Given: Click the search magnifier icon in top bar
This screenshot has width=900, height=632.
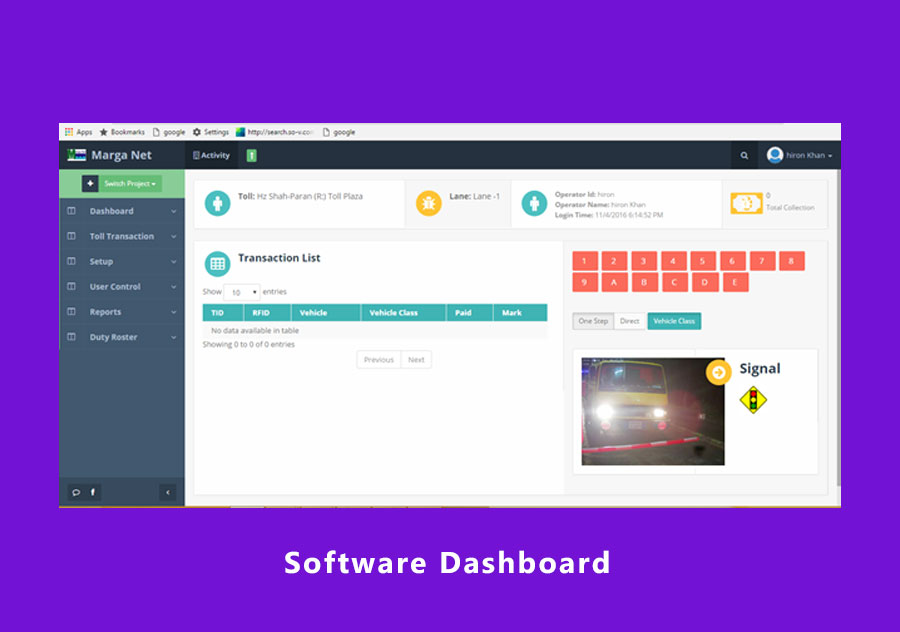Looking at the screenshot, I should 743,156.
